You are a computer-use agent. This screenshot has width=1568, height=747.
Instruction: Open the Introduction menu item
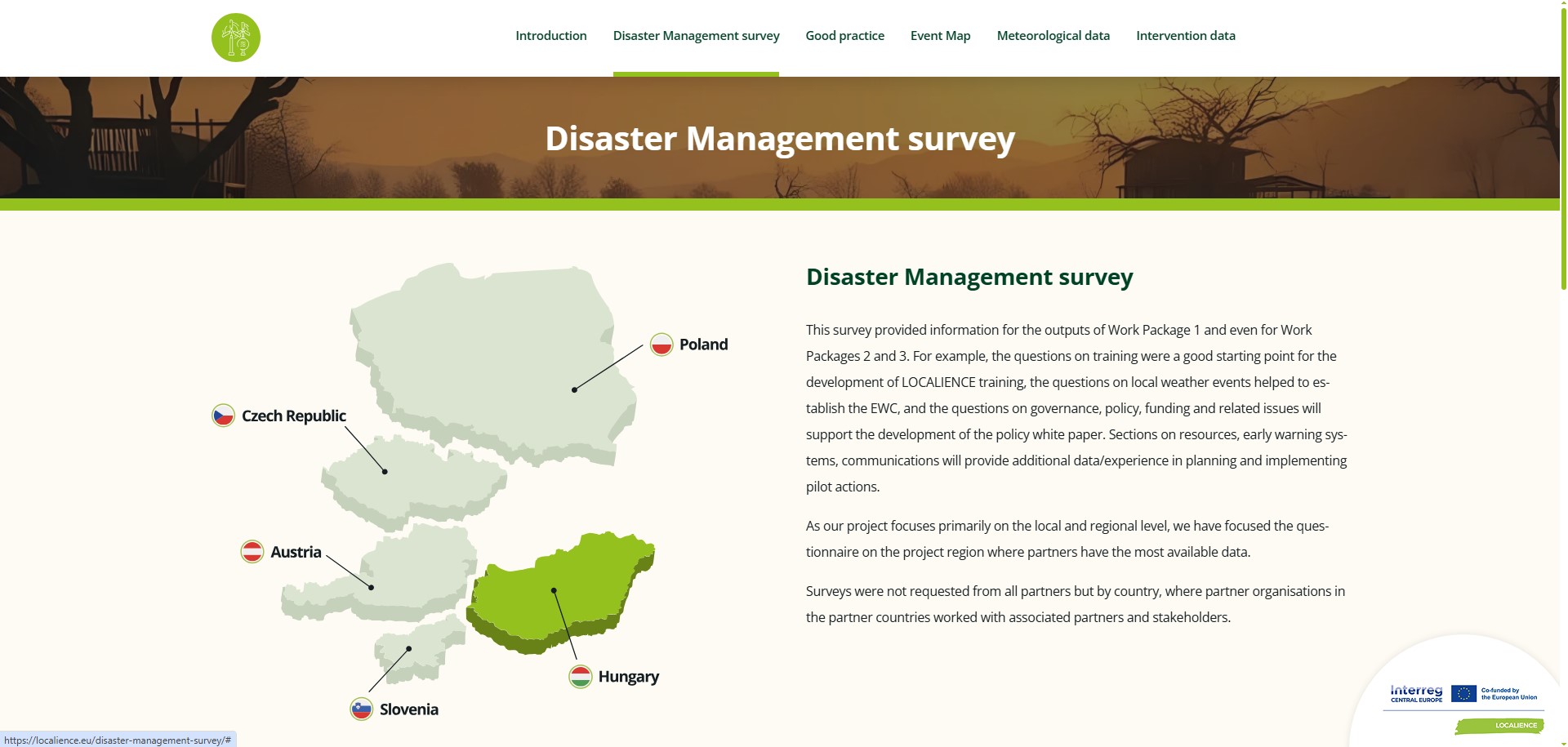pyautogui.click(x=551, y=36)
